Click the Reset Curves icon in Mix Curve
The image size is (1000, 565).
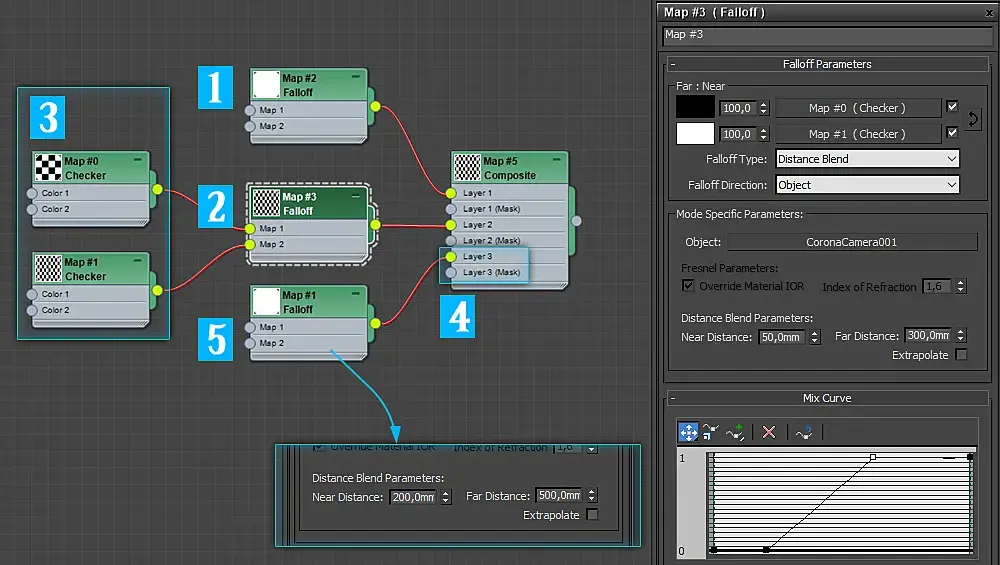coord(804,432)
